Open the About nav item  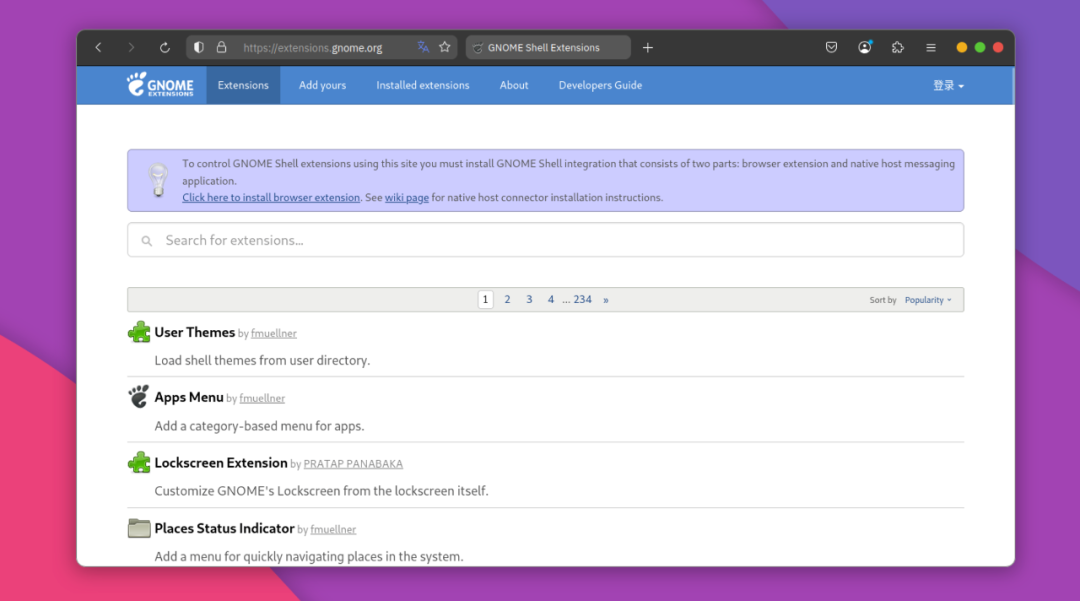514,85
